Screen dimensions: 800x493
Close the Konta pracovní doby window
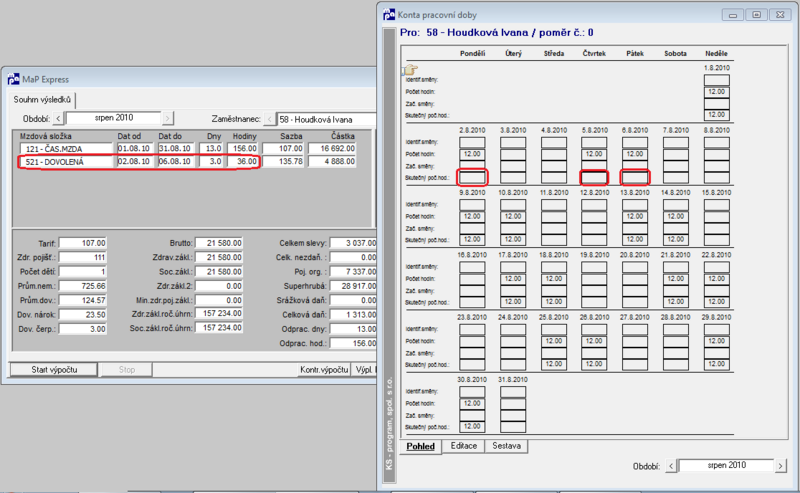780,15
